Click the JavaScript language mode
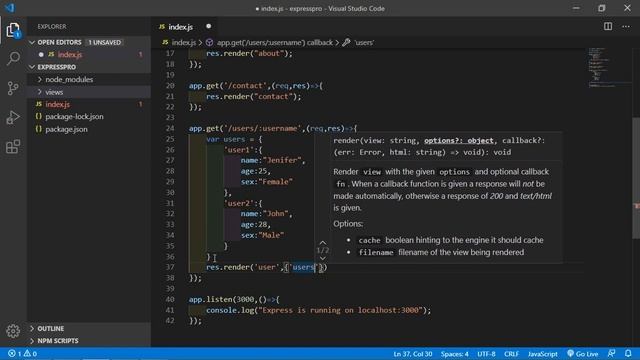Screen dimensions: 640x360 tap(542, 354)
